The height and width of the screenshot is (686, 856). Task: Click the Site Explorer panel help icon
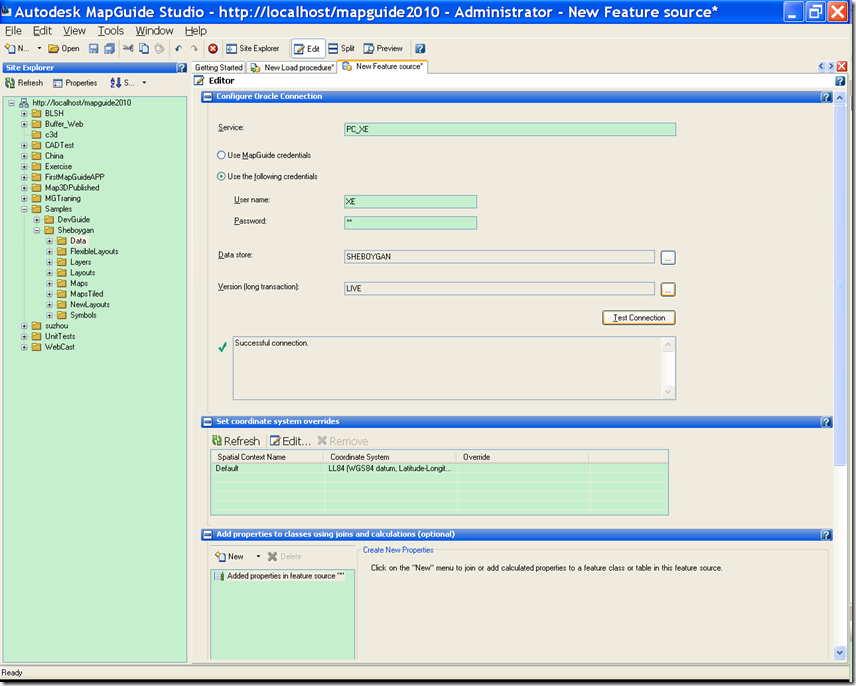(182, 68)
